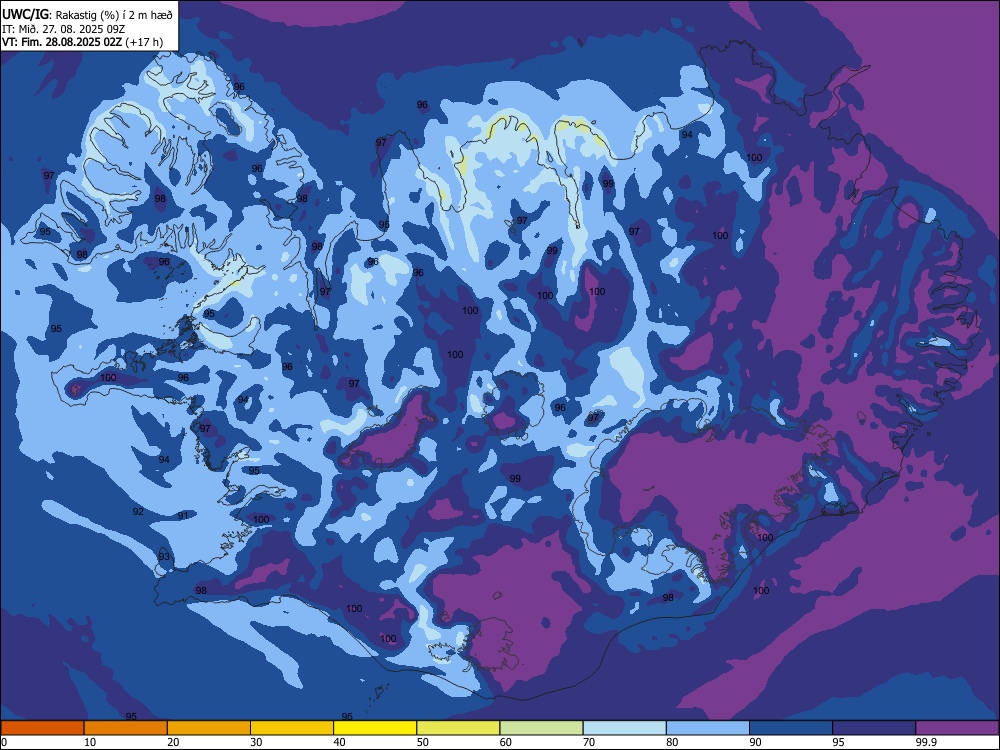The width and height of the screenshot is (1000, 750).
Task: Click the title text 'UWC/IG: Rakastig (%) í 2 m hæð'
Action: pos(87,15)
